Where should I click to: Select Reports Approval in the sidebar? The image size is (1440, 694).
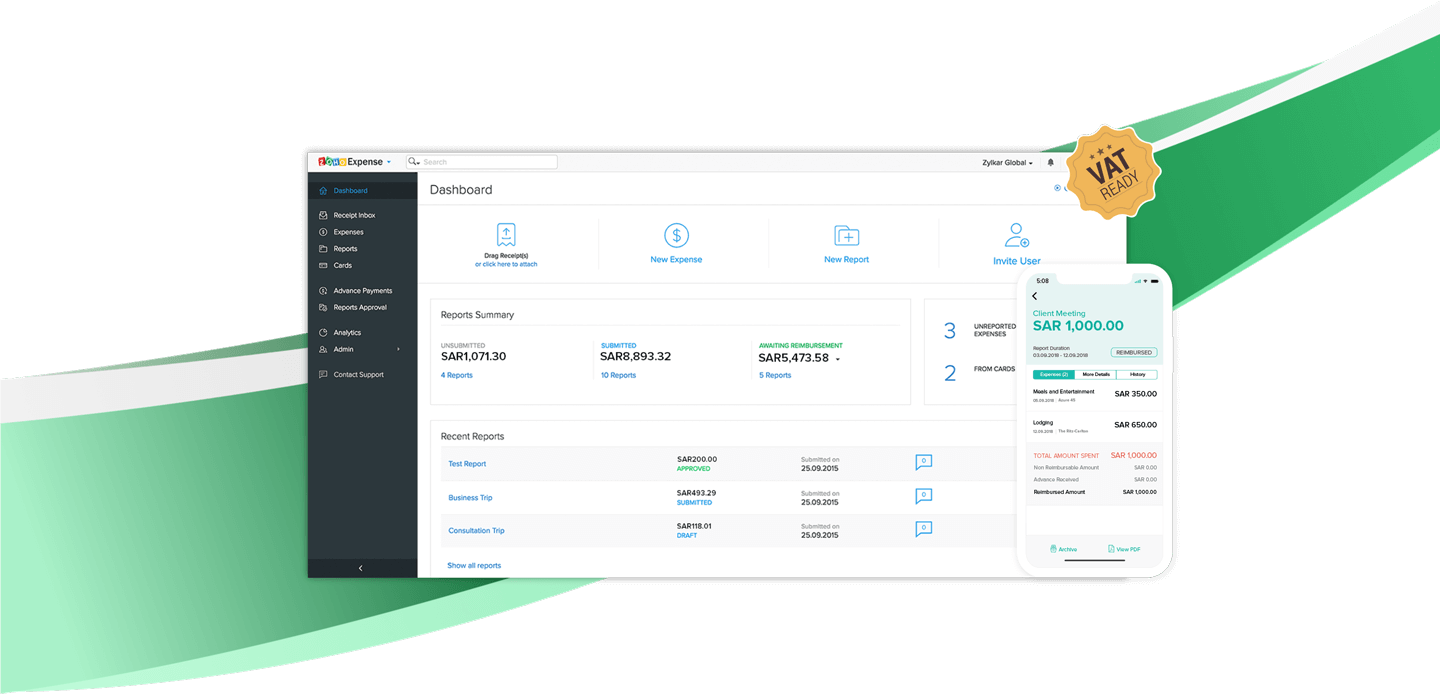pyautogui.click(x=360, y=308)
